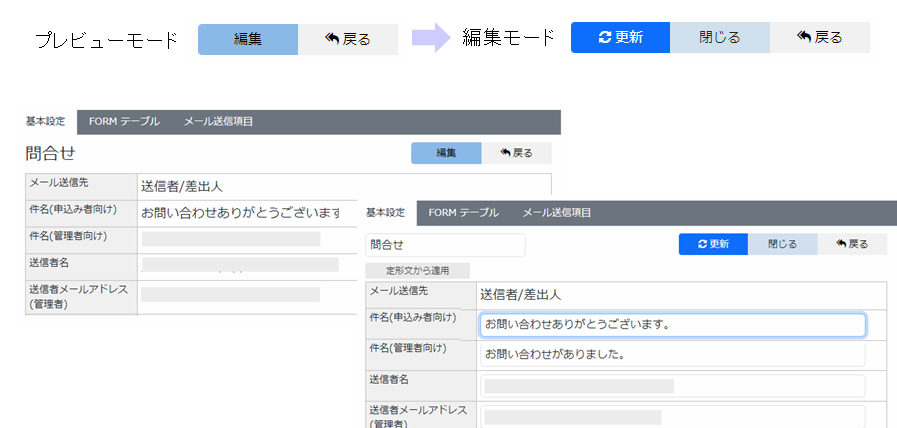The image size is (897, 428).
Task: Click the large 閉じる button at top
Action: [720, 37]
